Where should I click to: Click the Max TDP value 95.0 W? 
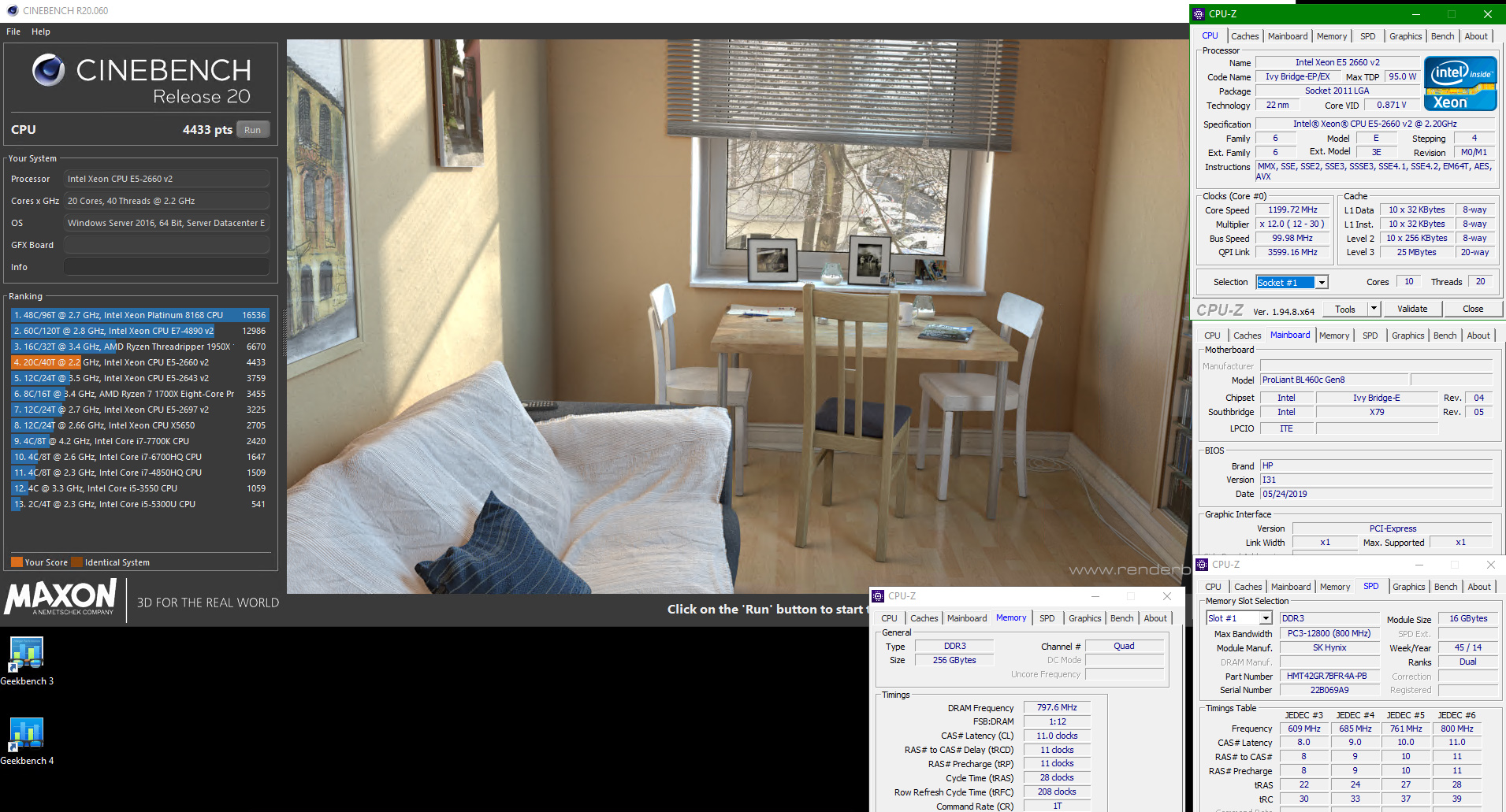pos(1402,76)
